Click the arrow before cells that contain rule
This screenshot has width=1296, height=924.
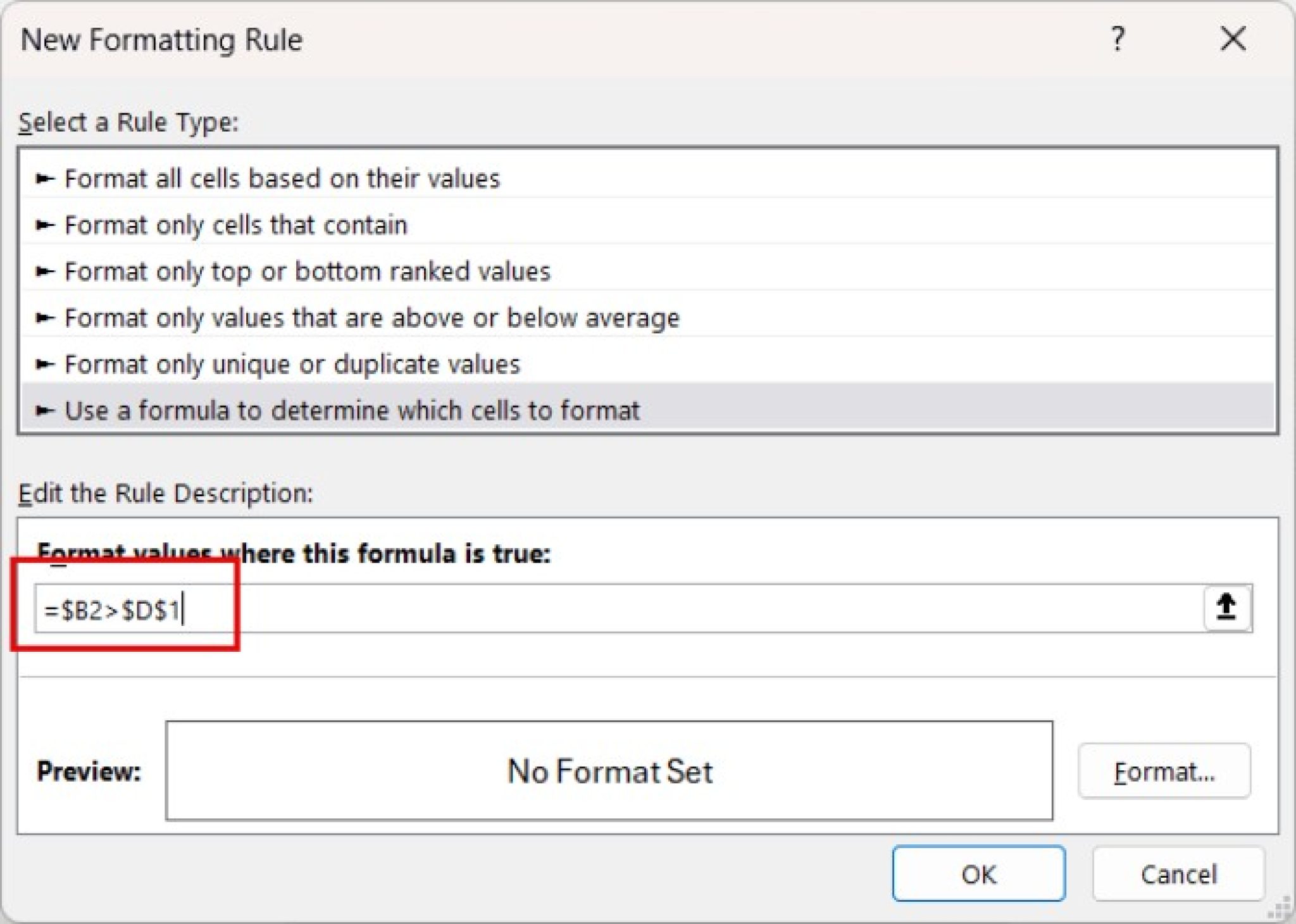(x=43, y=225)
